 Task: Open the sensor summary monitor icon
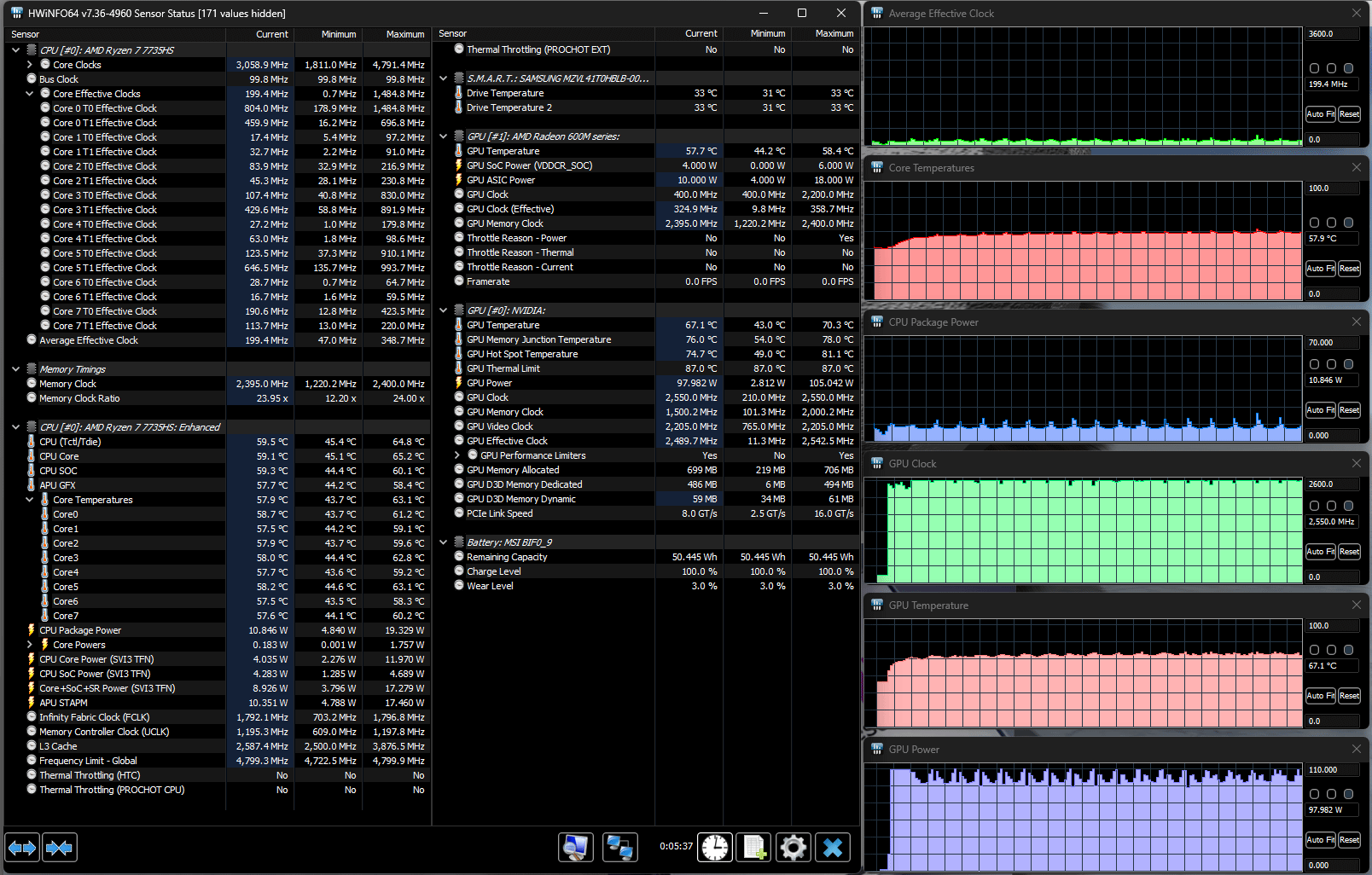576,847
